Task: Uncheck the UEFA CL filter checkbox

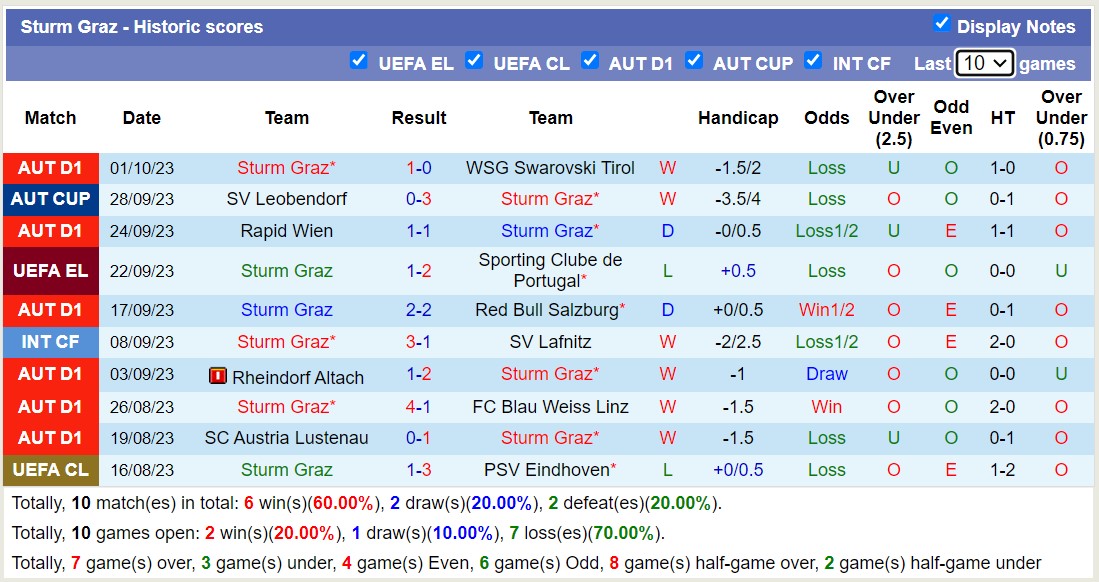Action: pyautogui.click(x=474, y=60)
